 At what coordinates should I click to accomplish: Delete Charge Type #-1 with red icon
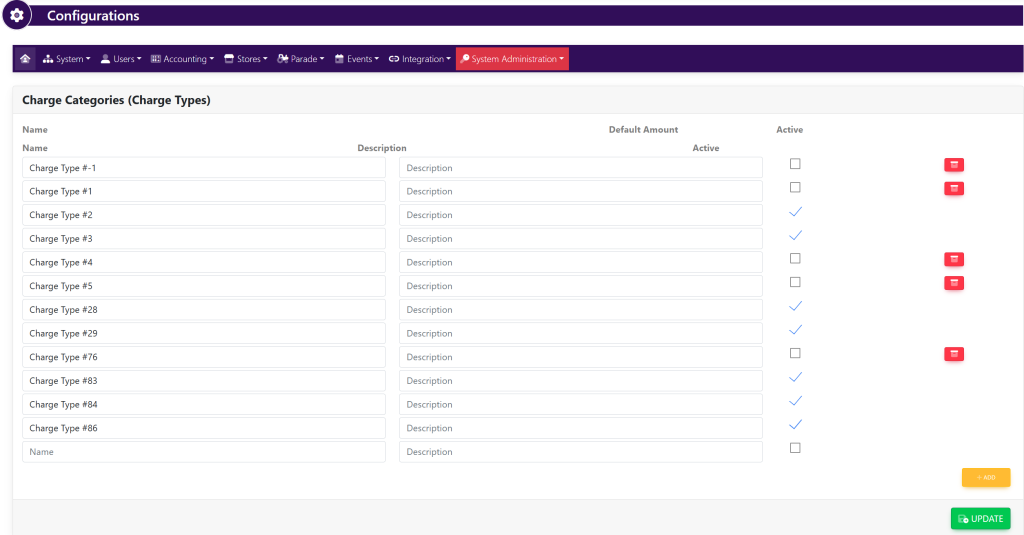click(953, 165)
